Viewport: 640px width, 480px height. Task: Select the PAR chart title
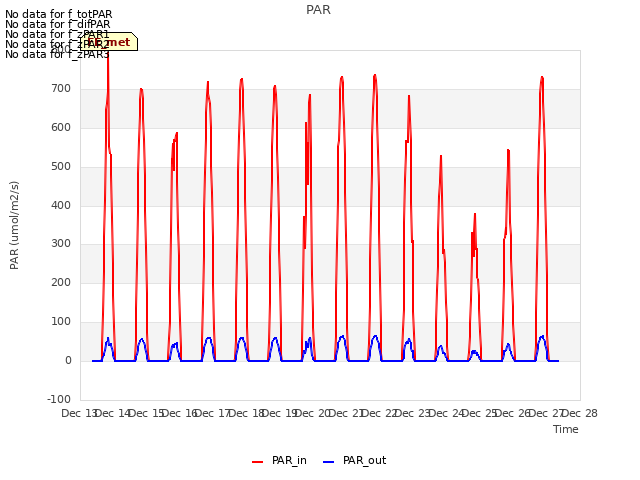coord(318,10)
